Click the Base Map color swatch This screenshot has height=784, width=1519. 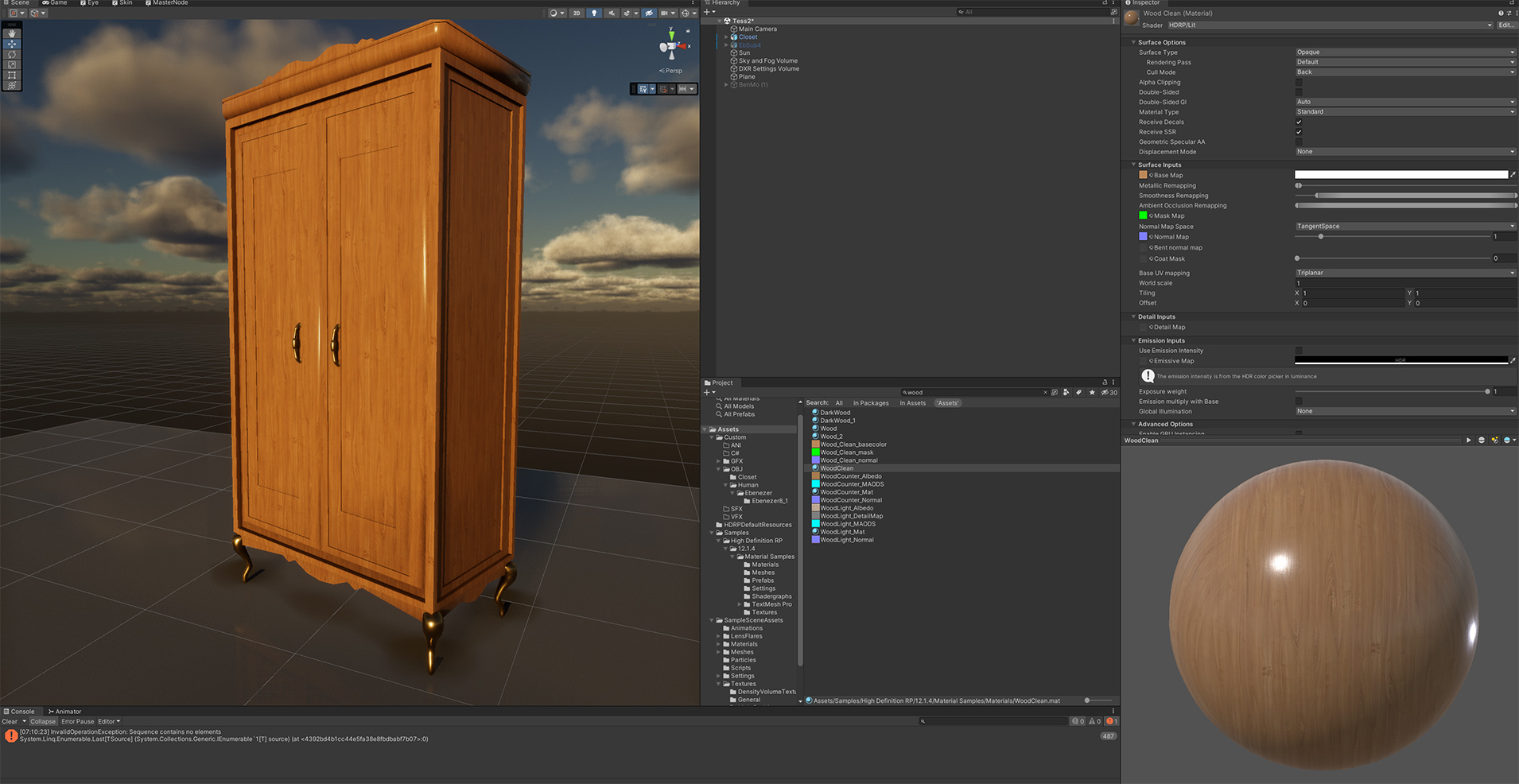[x=1144, y=175]
